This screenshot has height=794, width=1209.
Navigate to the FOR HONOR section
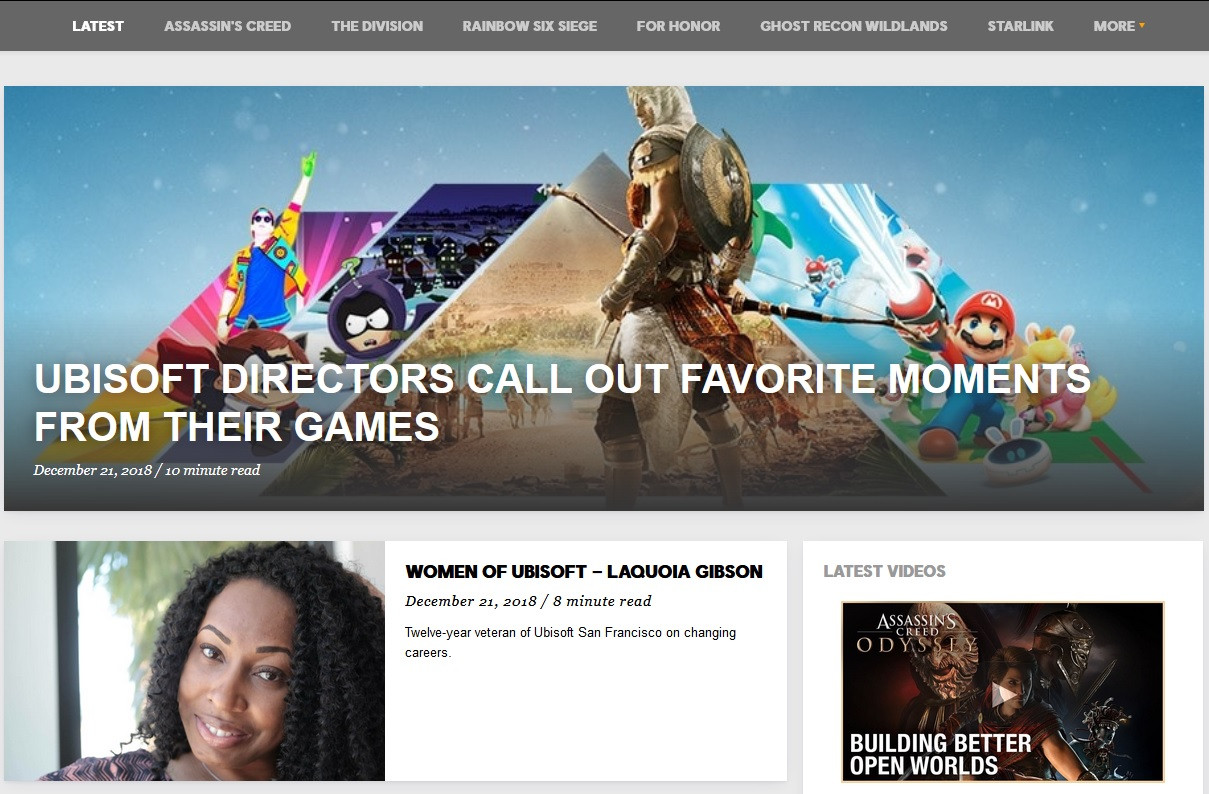click(678, 26)
